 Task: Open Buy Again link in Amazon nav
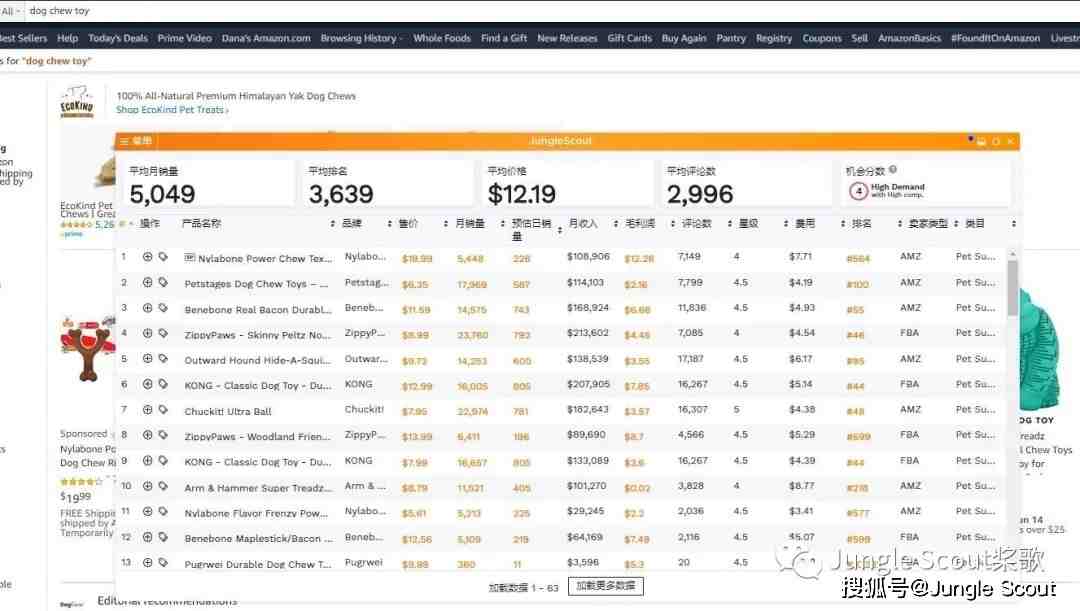[x=684, y=39]
